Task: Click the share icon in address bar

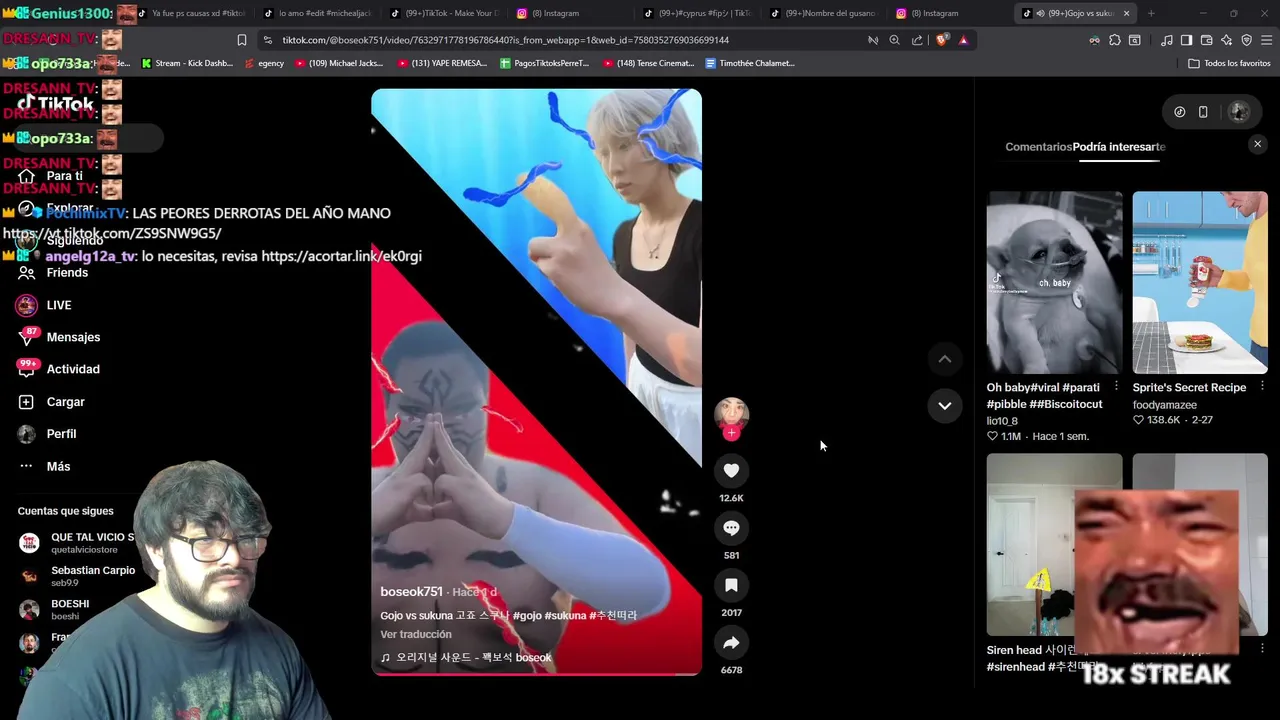Action: tap(917, 40)
